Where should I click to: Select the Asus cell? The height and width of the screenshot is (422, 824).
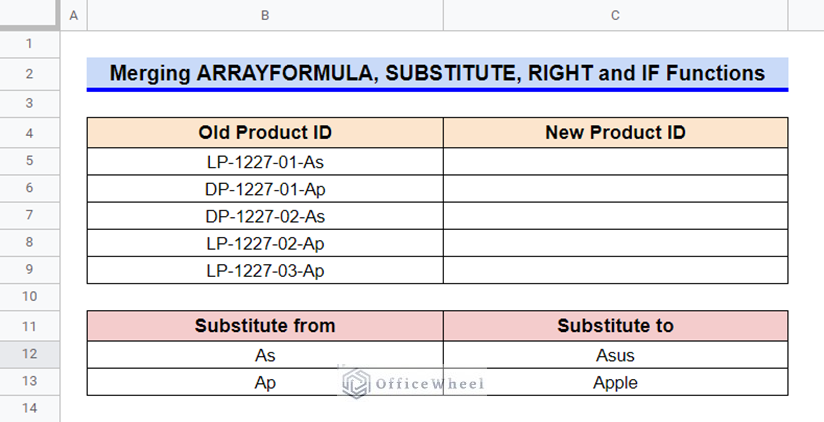coord(615,355)
